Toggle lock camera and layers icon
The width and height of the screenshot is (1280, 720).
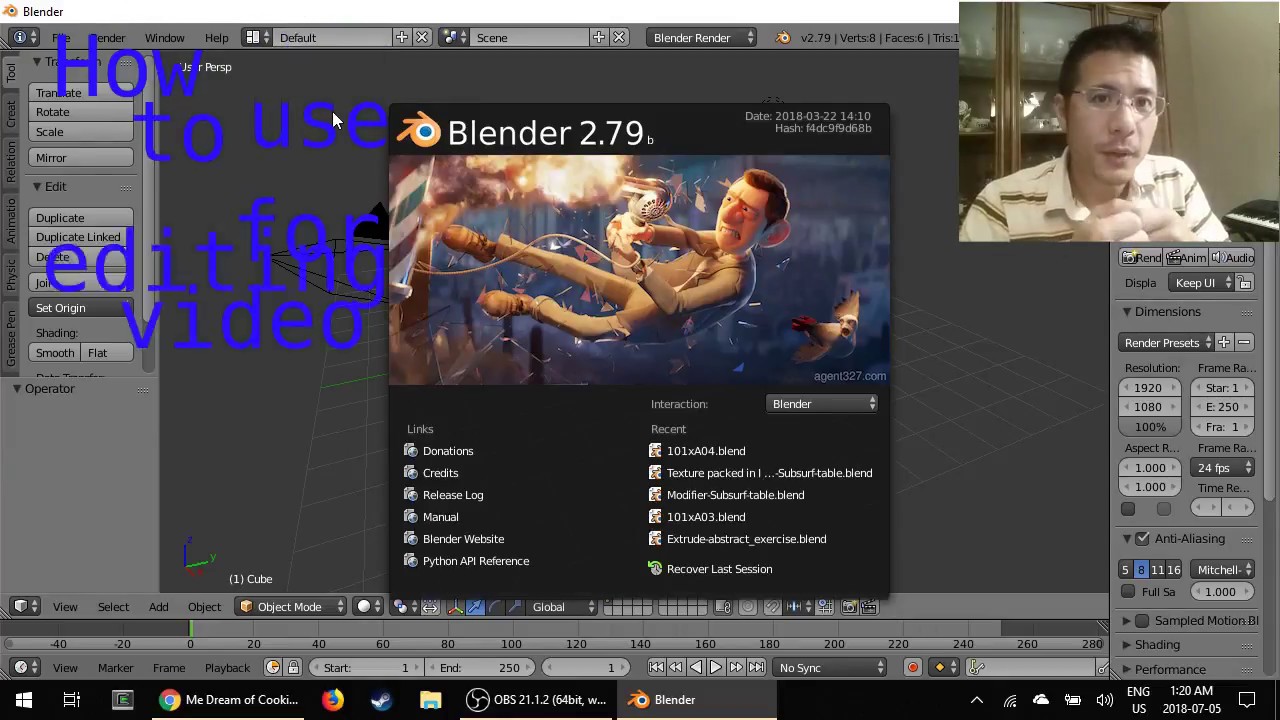click(x=723, y=606)
